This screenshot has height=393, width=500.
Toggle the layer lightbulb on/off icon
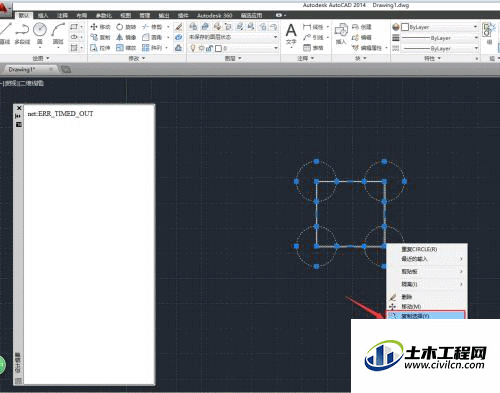(193, 48)
